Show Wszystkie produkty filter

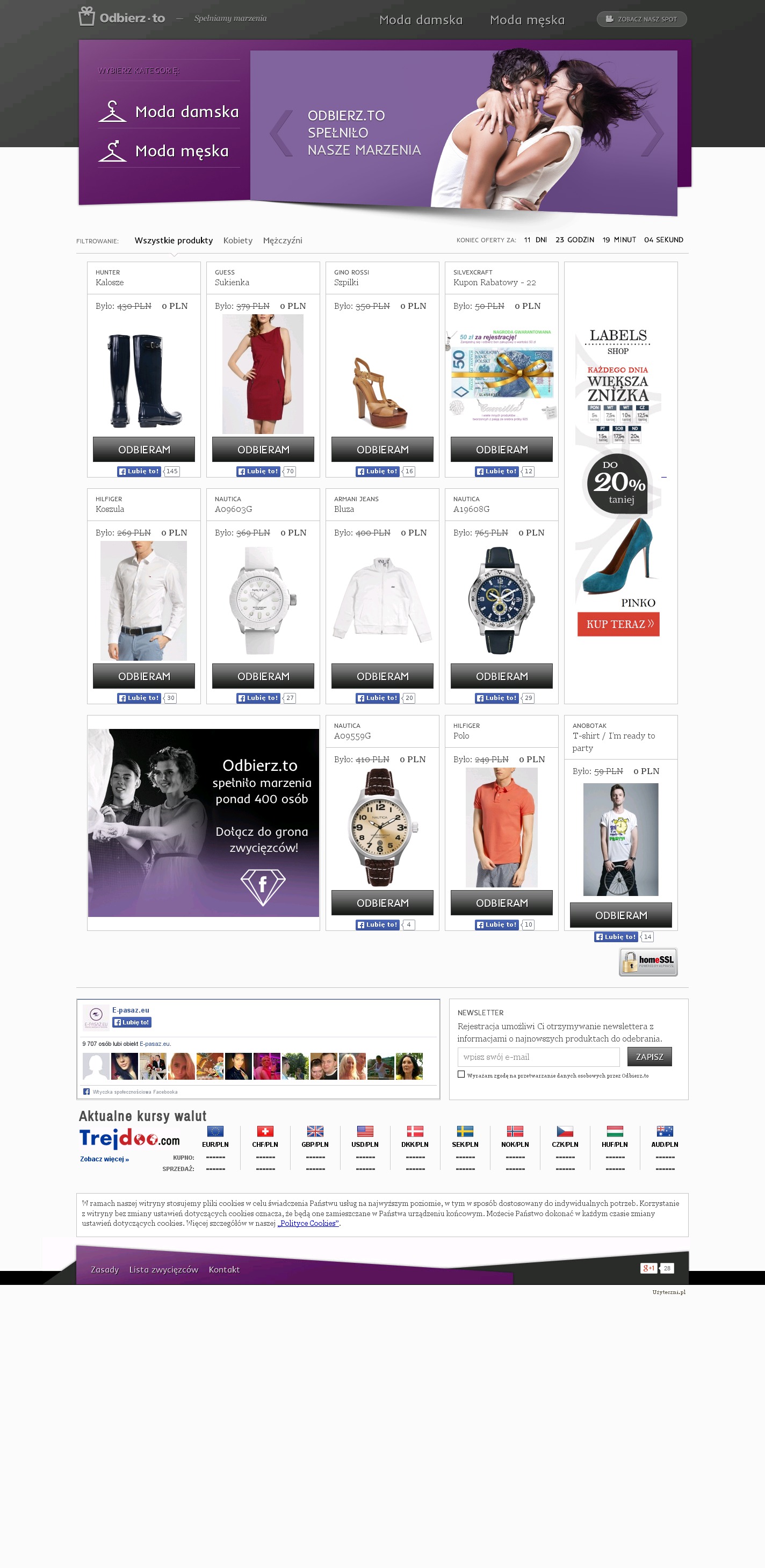[x=174, y=241]
